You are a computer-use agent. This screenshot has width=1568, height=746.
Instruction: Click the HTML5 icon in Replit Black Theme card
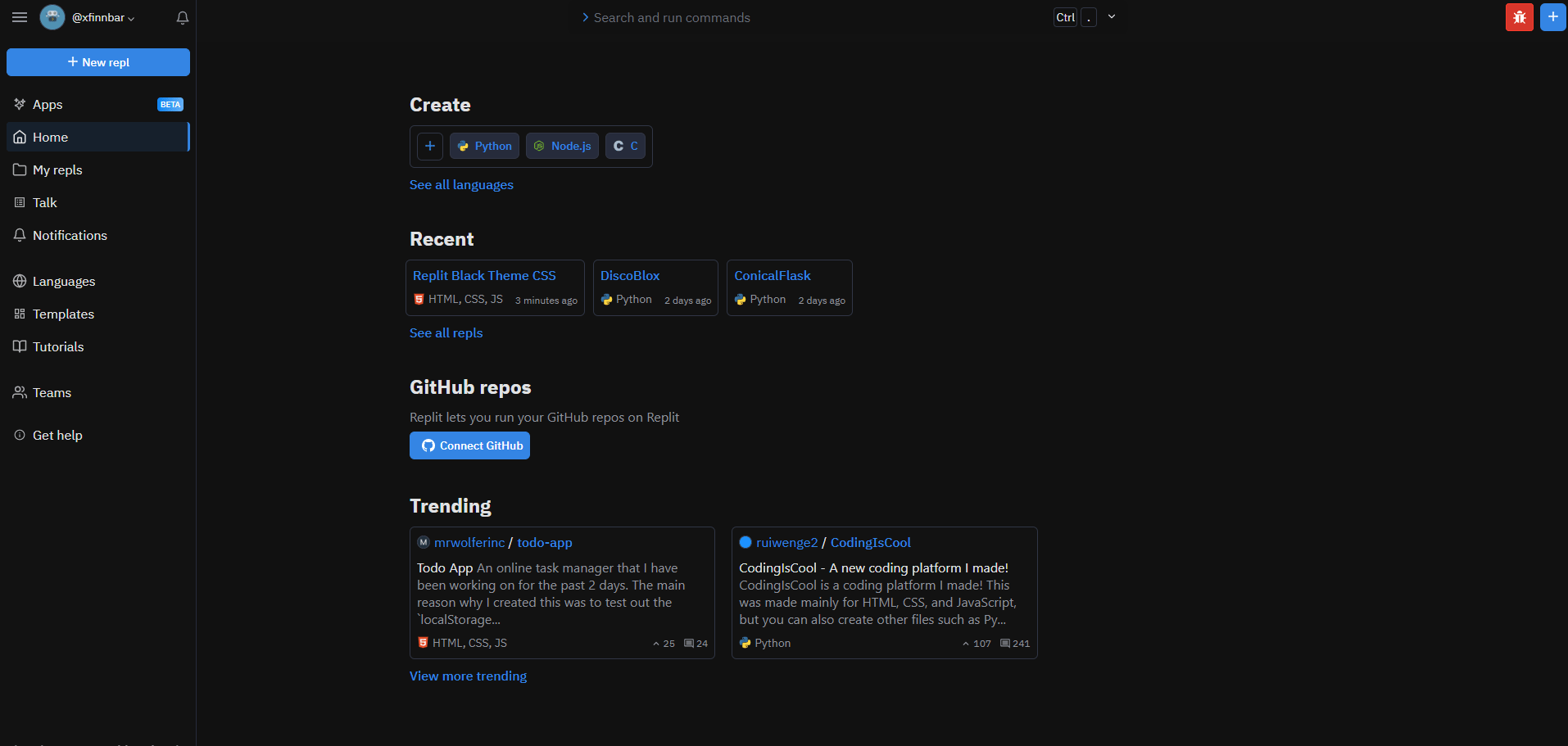[419, 300]
